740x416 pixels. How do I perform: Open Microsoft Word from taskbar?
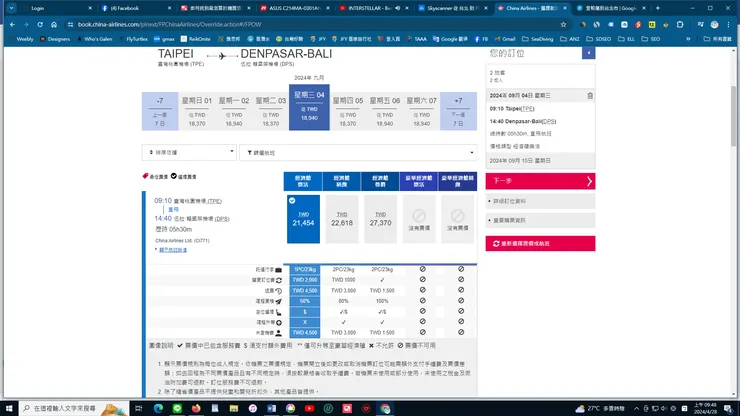point(271,408)
